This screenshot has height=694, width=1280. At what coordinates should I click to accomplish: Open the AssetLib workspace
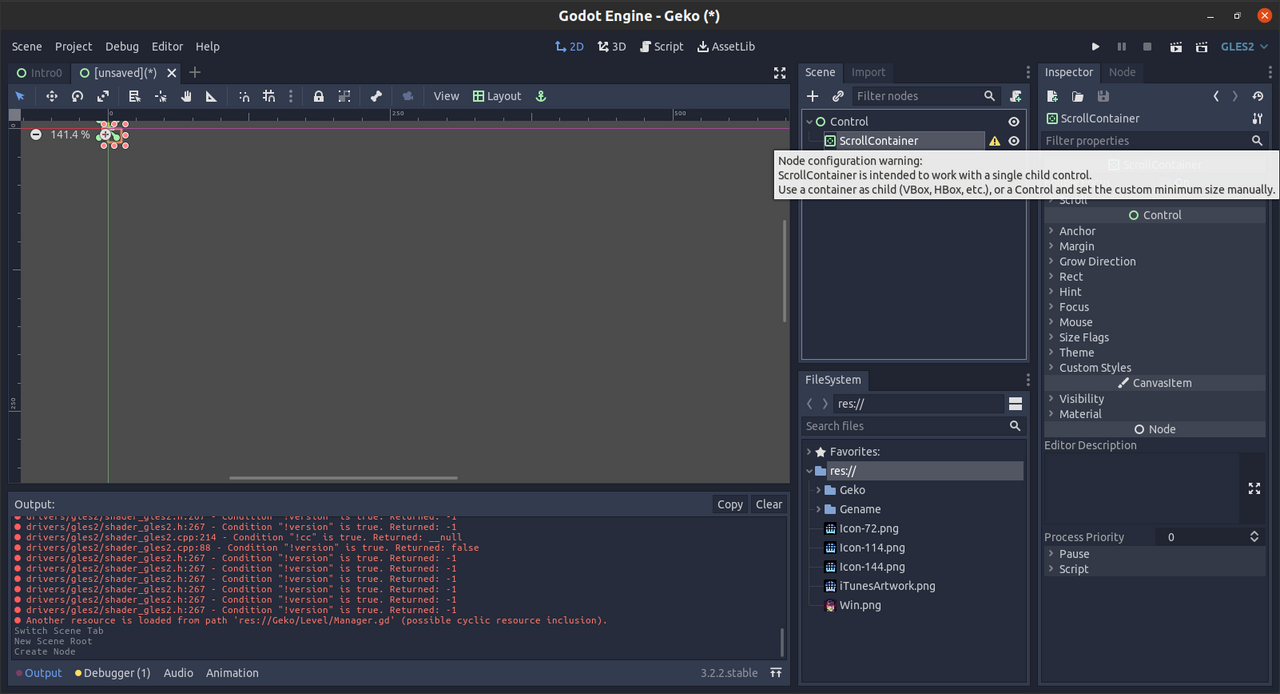pos(726,46)
